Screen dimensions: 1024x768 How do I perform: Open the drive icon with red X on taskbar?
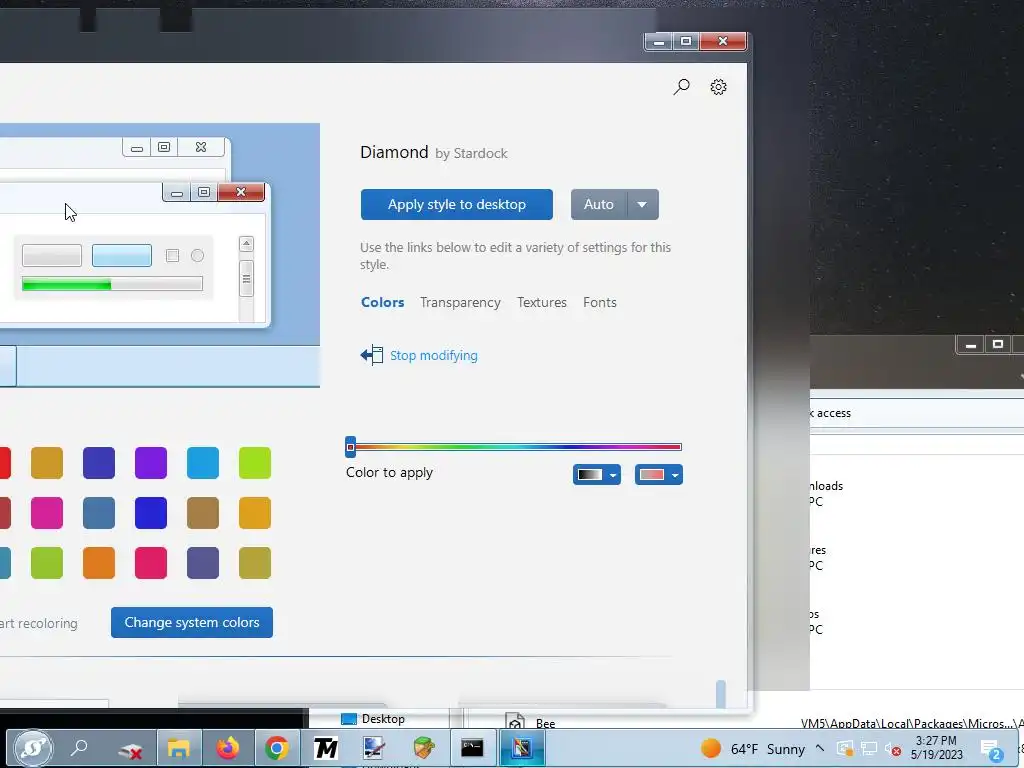[130, 748]
